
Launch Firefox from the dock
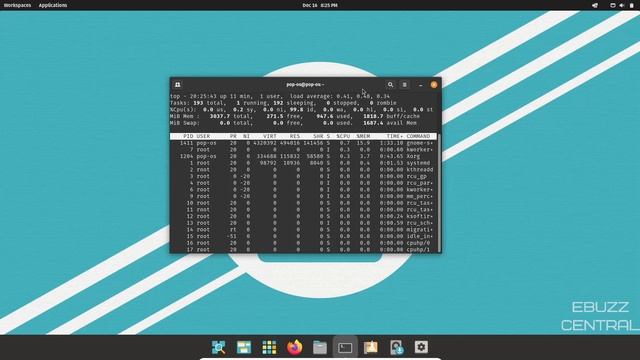[x=294, y=347]
